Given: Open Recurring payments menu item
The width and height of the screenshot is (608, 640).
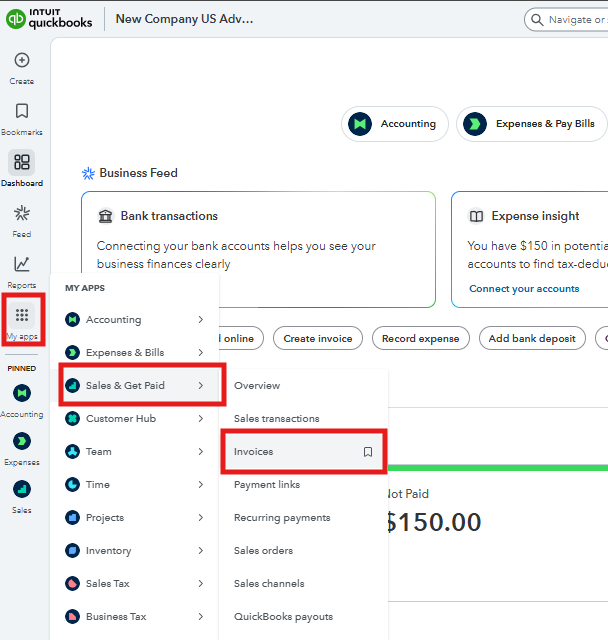Looking at the screenshot, I should [x=303, y=518].
